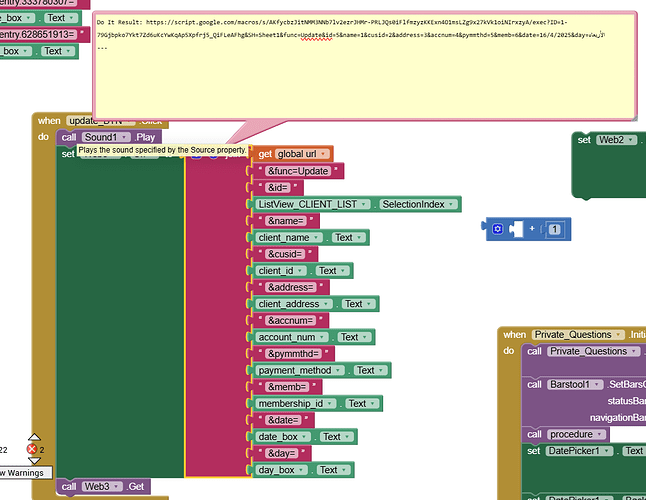Open the Text property dropdown of client_id
This screenshot has height=500, width=646.
point(343,271)
